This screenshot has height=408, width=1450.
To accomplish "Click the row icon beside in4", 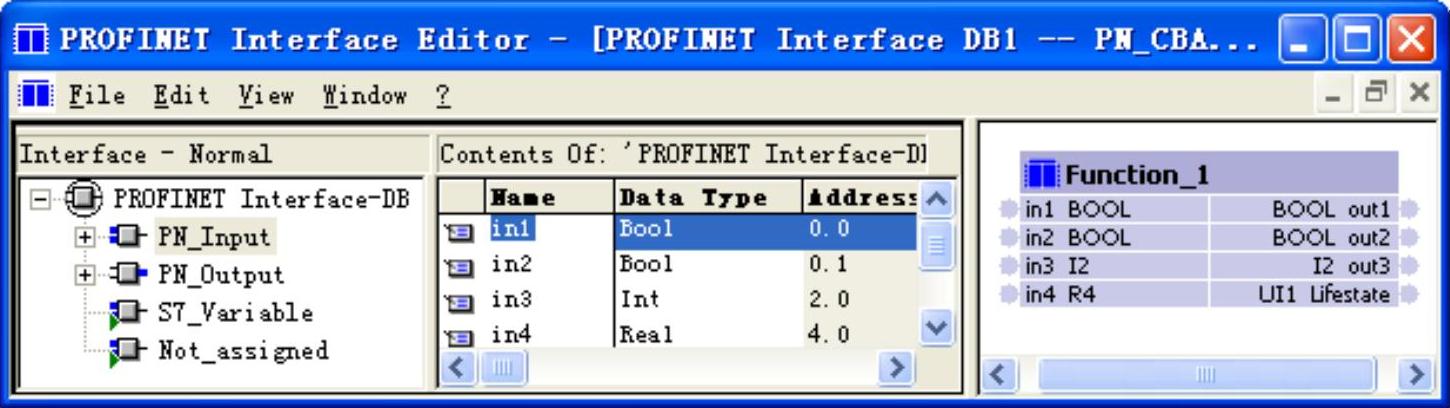I will [x=455, y=337].
